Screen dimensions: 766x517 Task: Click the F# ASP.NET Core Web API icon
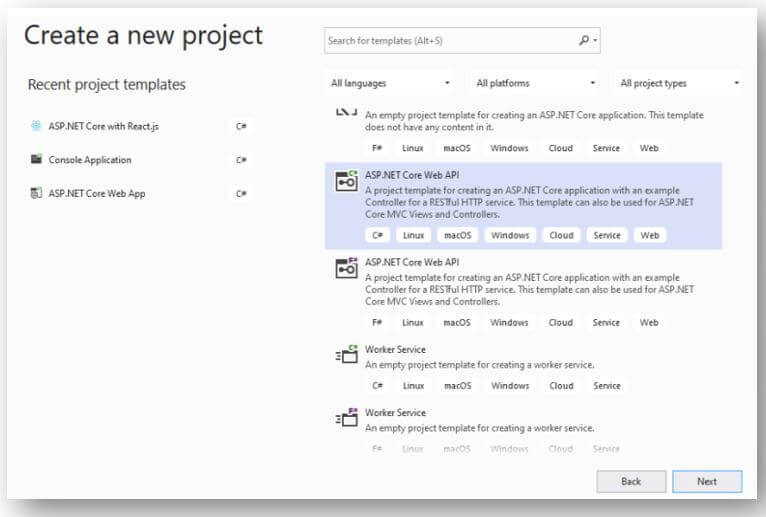coord(346,268)
